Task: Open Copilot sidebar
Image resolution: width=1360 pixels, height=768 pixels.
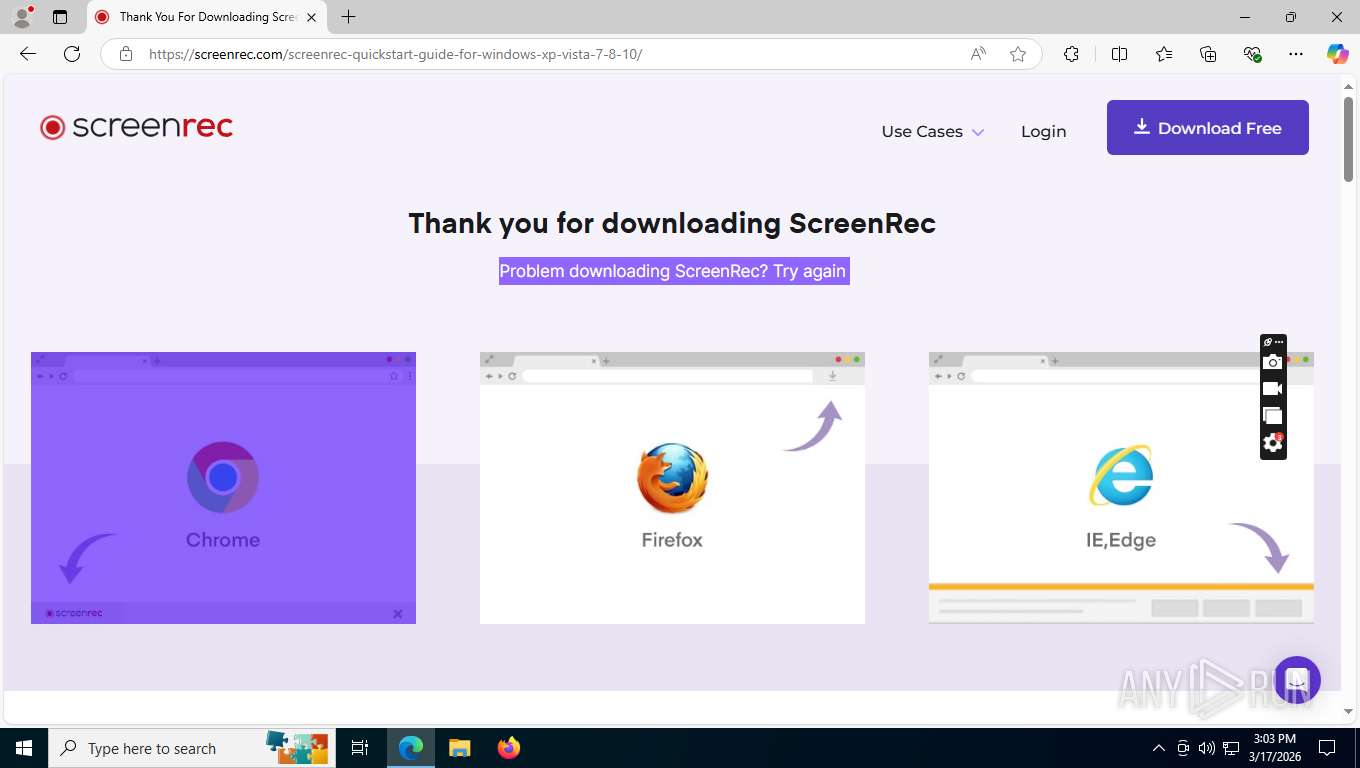Action: coord(1338,54)
